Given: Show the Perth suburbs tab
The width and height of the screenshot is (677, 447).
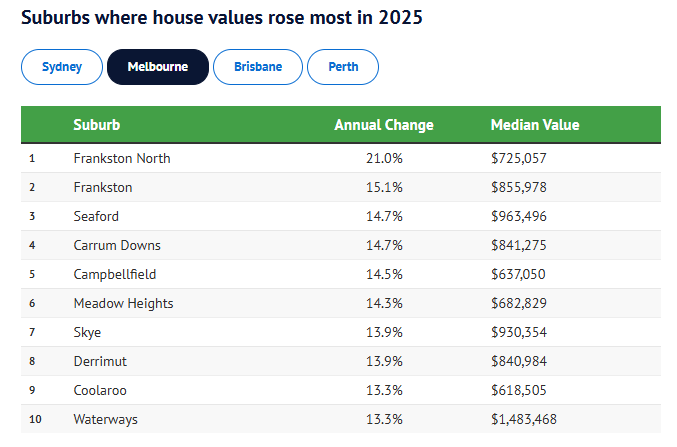Looking at the screenshot, I should [343, 67].
